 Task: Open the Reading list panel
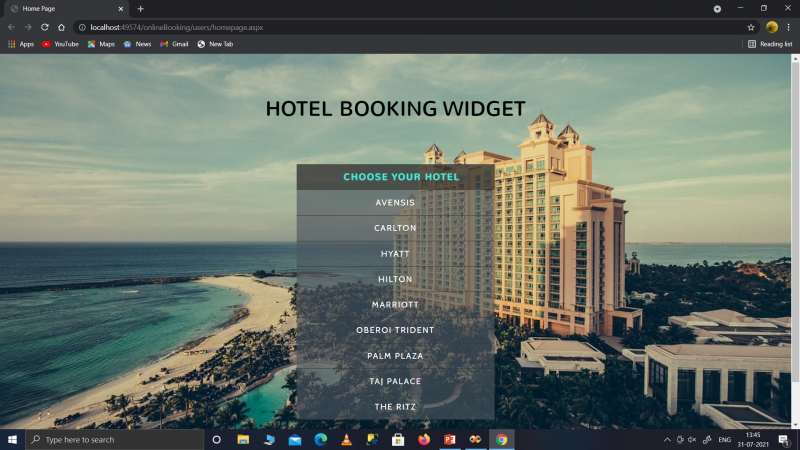coord(770,44)
